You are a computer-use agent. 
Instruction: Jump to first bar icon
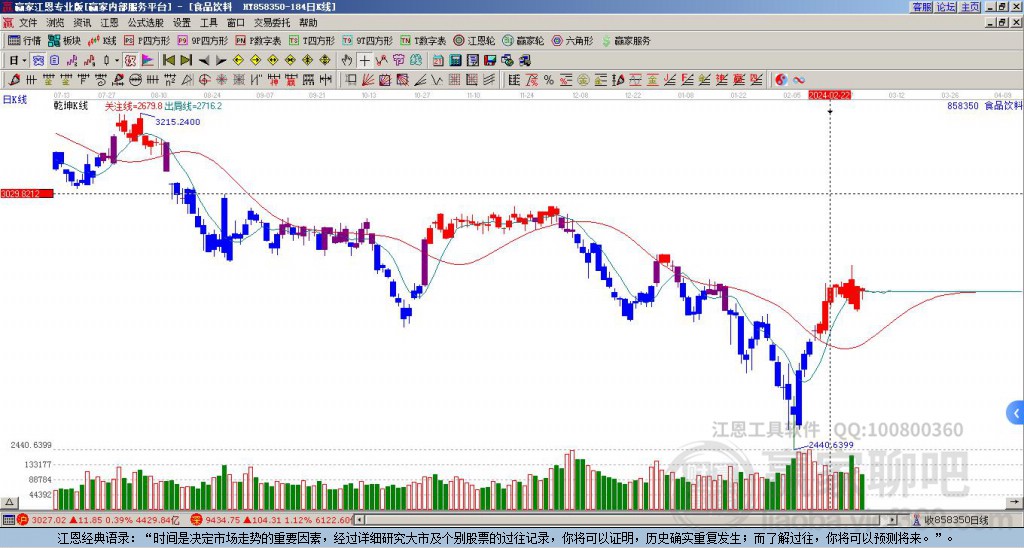pyautogui.click(x=168, y=60)
